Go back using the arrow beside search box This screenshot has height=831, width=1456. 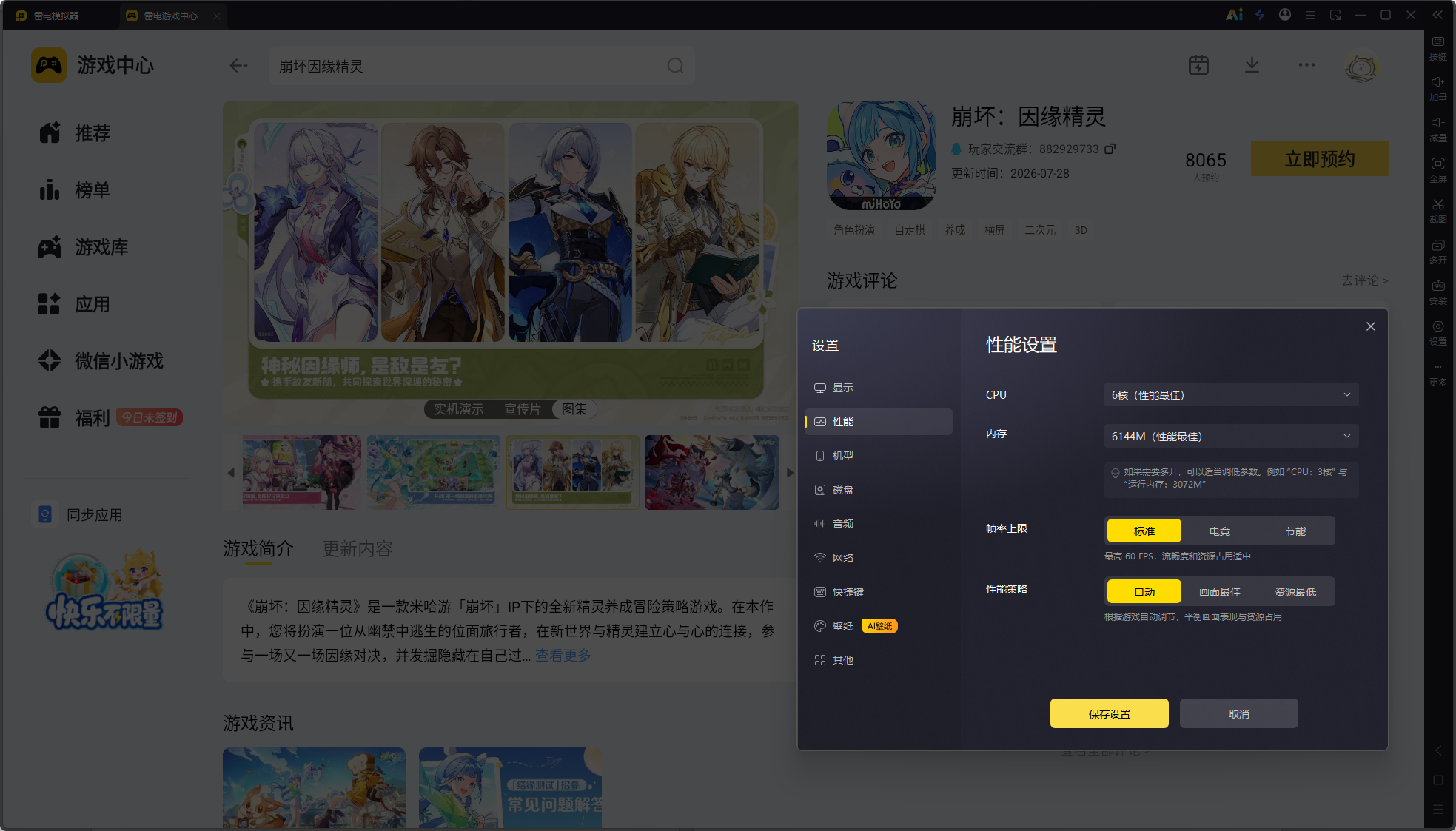pos(238,66)
